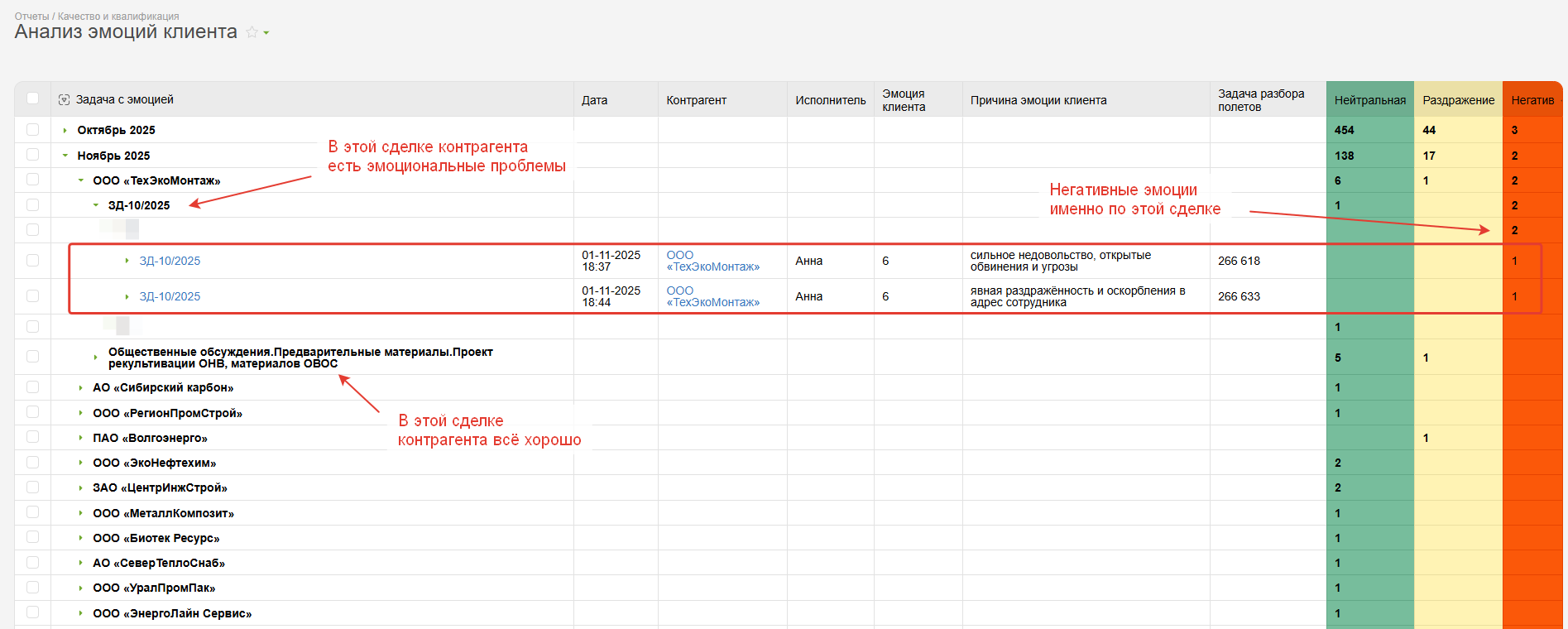
Task: Open Качество и квалификация breadcrumb
Action: point(118,17)
